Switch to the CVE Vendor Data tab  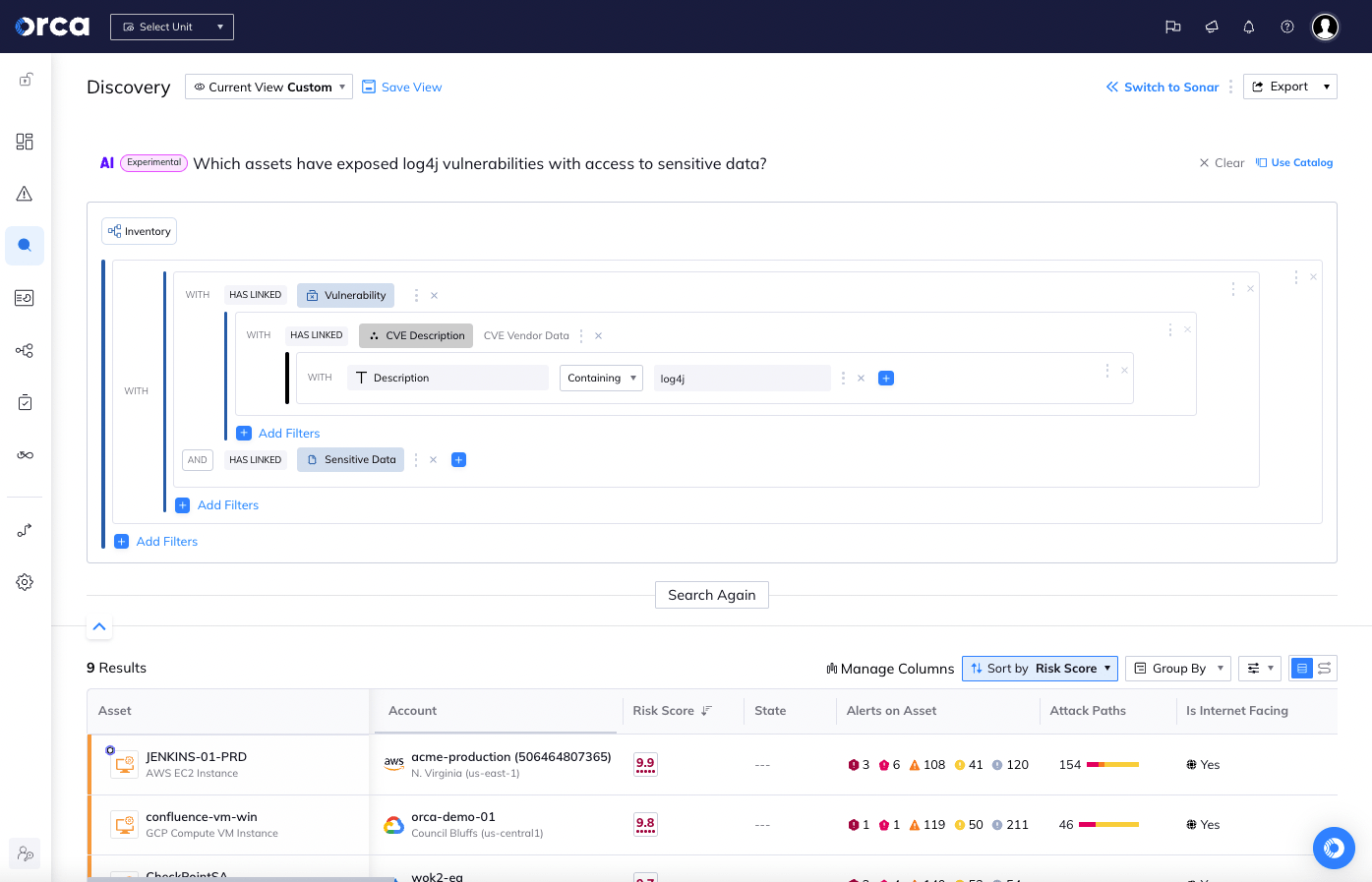click(x=526, y=335)
